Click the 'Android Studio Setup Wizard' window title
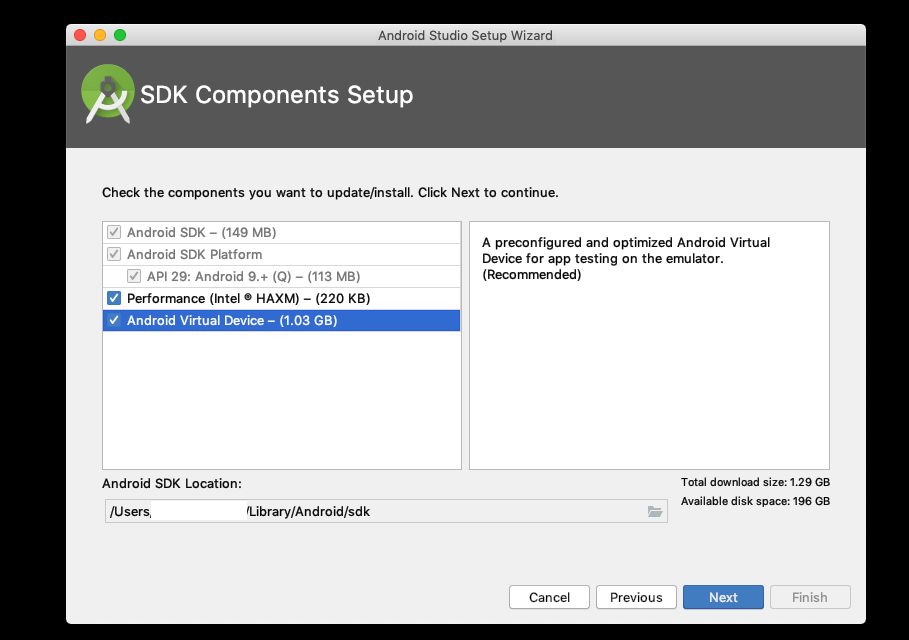The height and width of the screenshot is (640, 909). tap(465, 35)
